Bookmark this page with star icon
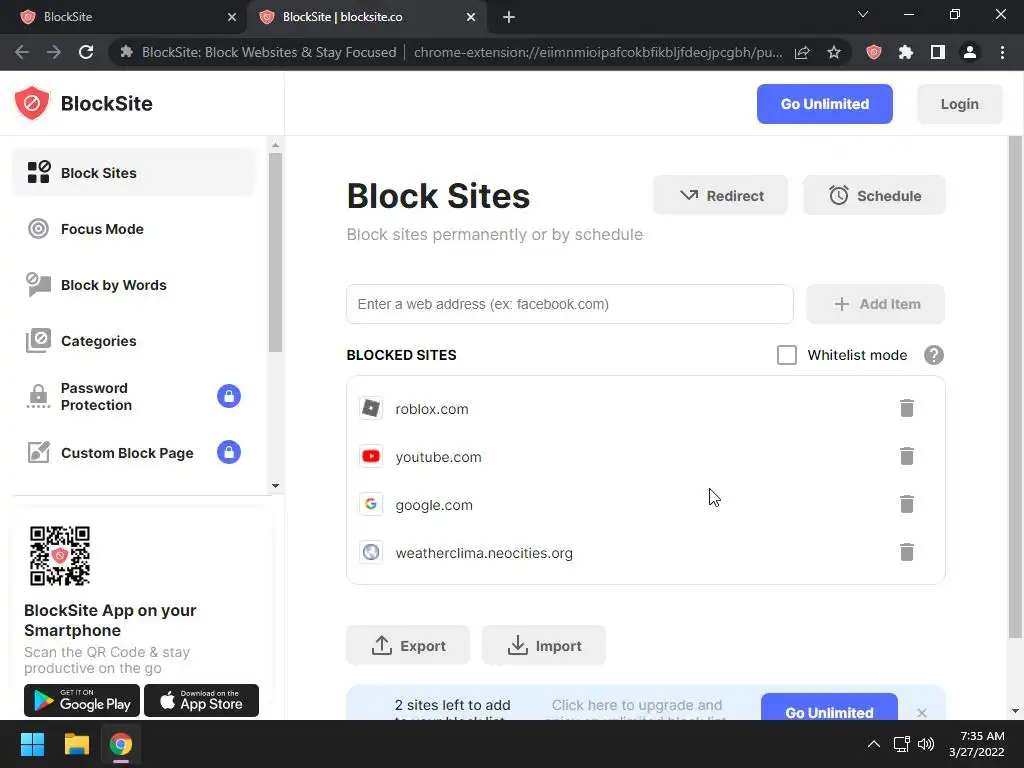Viewport: 1024px width, 768px height. (x=833, y=52)
